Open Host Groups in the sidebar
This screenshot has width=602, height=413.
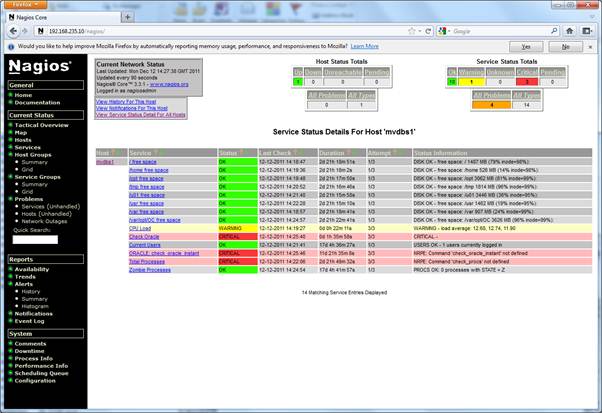click(33, 155)
